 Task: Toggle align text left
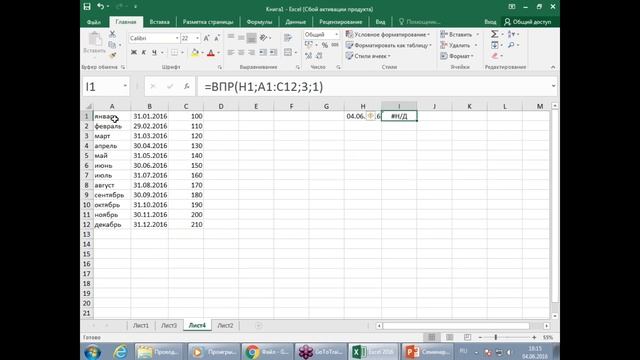pyautogui.click(x=231, y=52)
